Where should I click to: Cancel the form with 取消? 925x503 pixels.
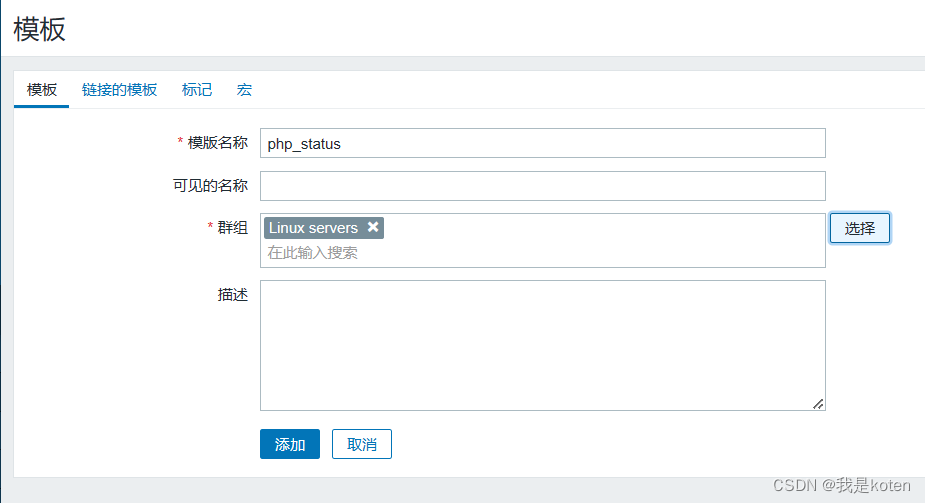point(361,444)
